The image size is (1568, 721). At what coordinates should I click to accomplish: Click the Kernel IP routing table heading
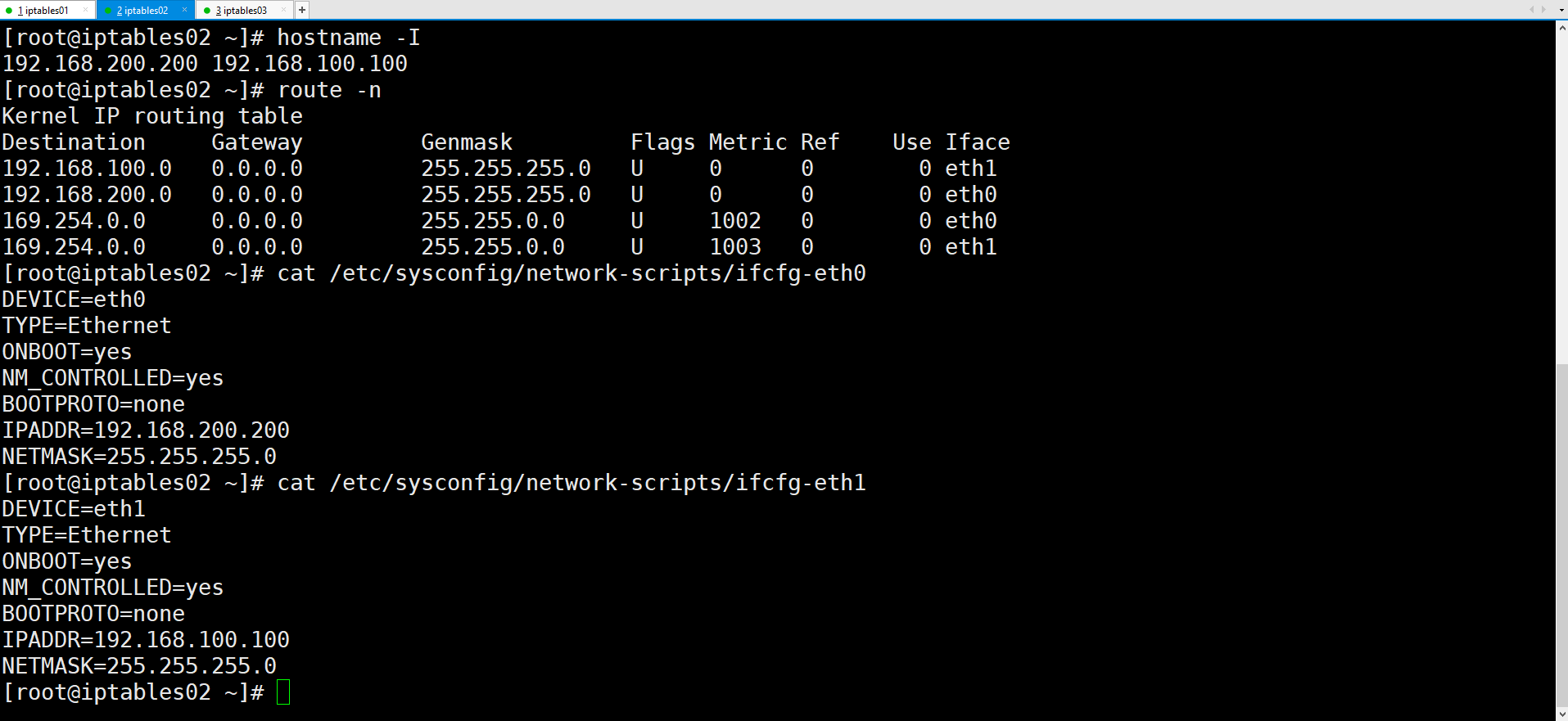(x=151, y=115)
